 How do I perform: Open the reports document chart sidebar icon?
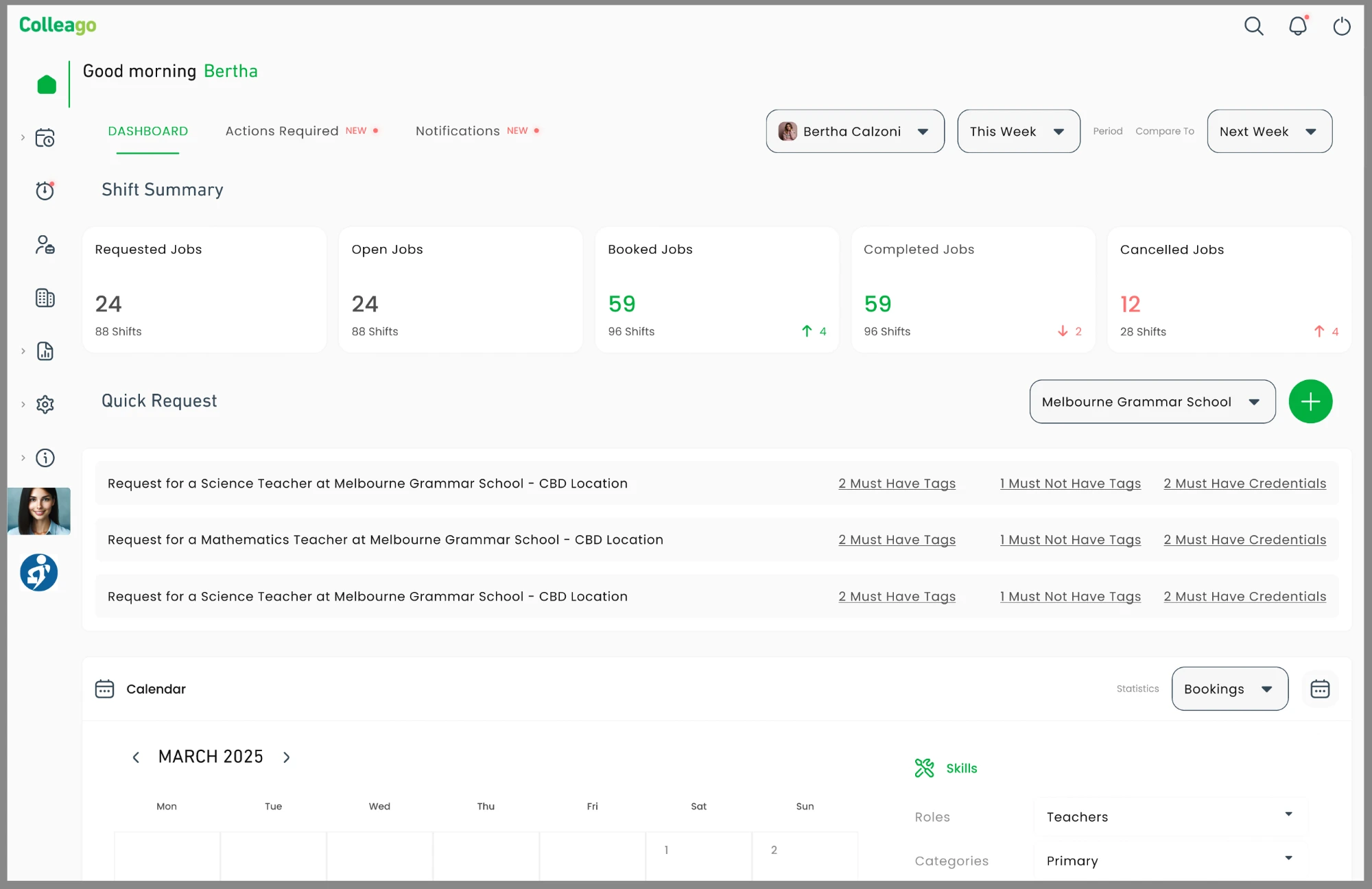(45, 351)
